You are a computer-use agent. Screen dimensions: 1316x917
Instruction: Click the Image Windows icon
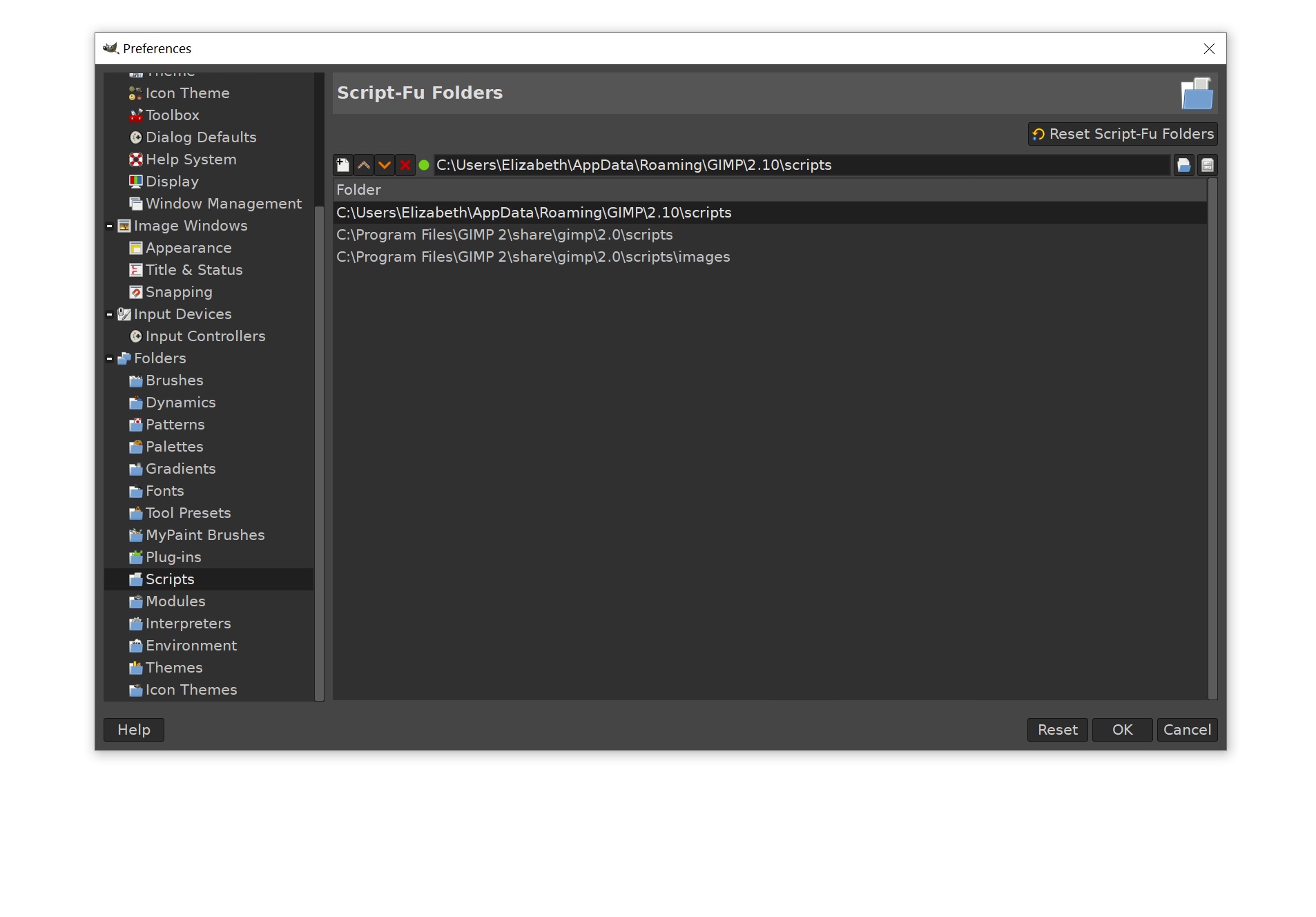[124, 226]
